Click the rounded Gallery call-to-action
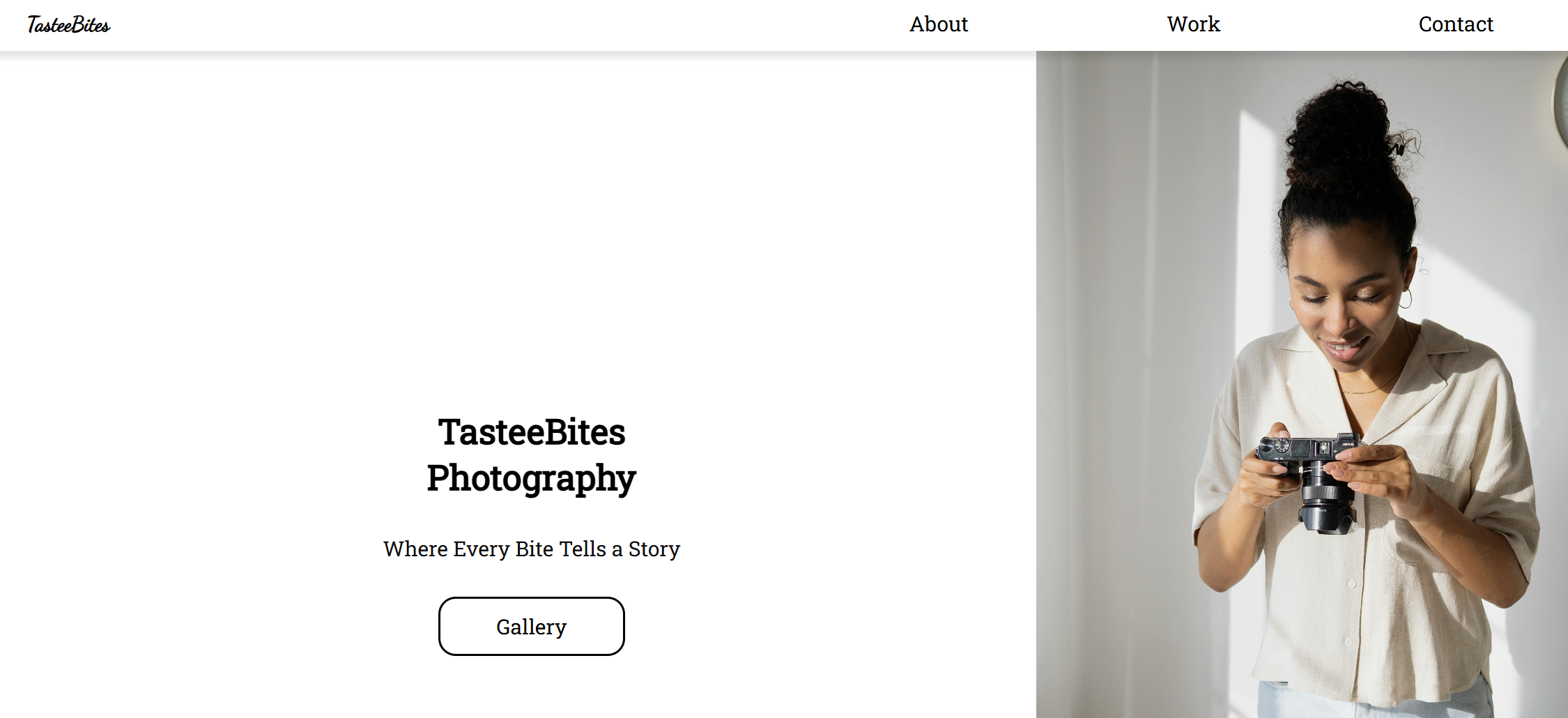Viewport: 1568px width, 718px height. [x=531, y=626]
